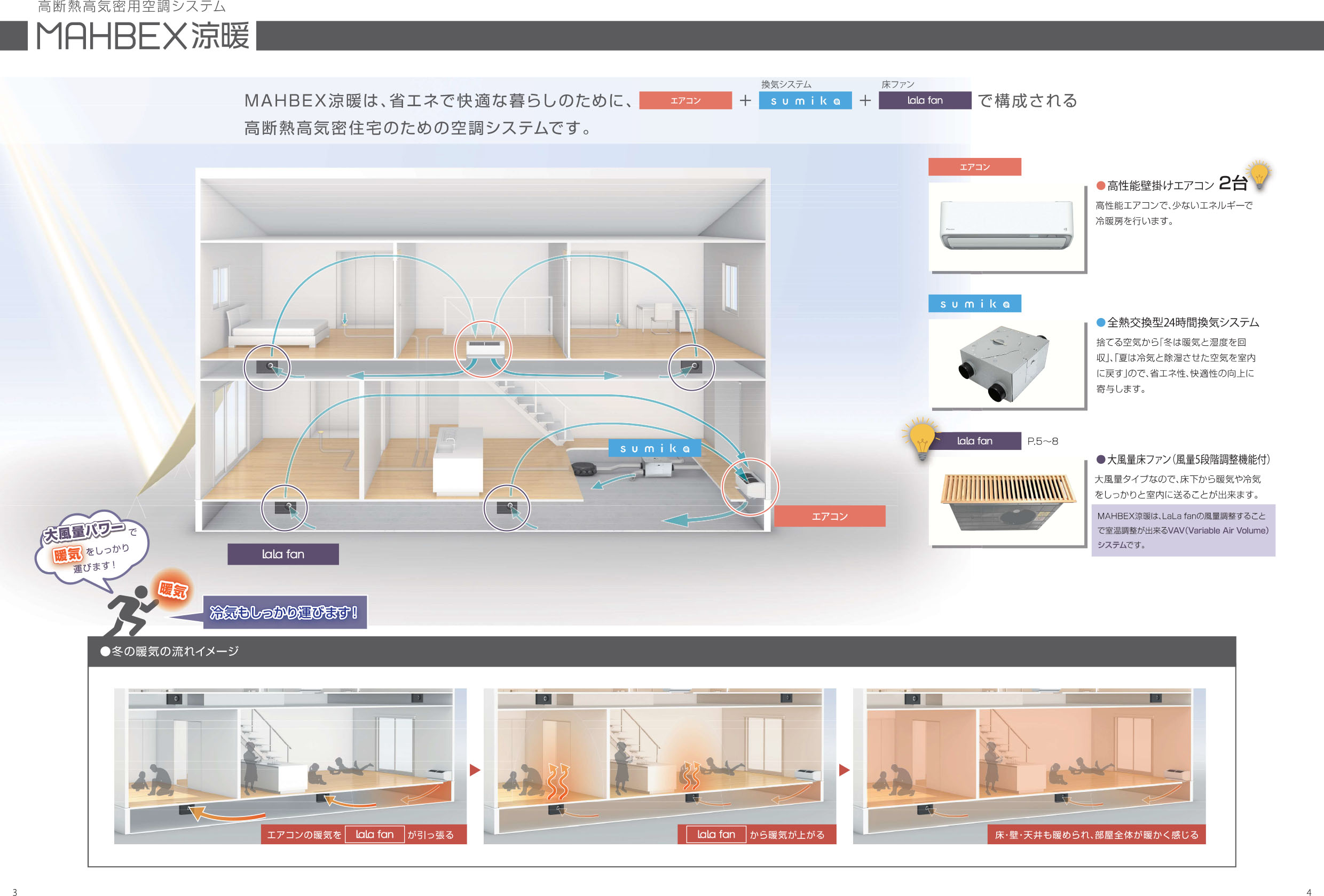Click the bed in the upstairs bedroom
This screenshot has width=1324, height=896.
tap(278, 327)
